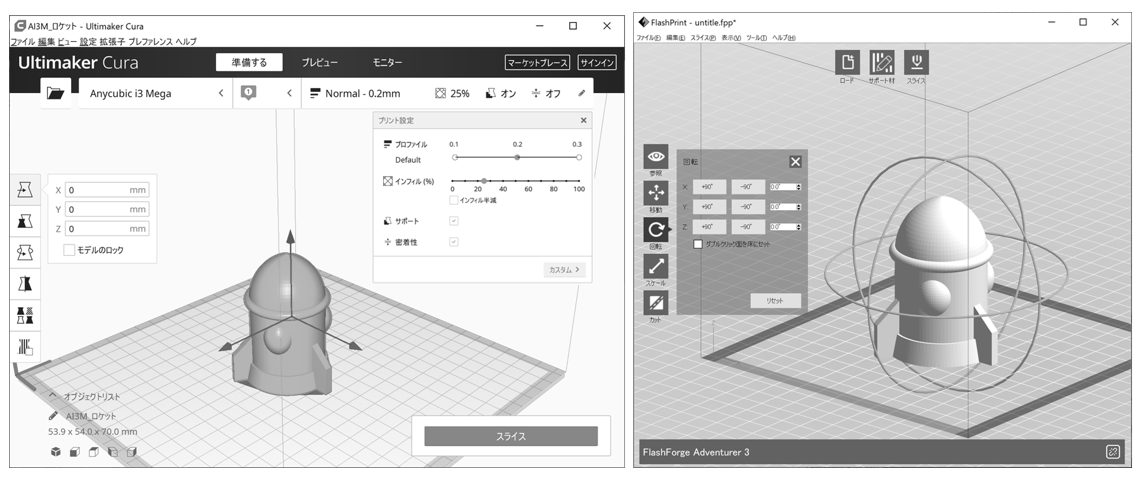The height and width of the screenshot is (484, 1144).
Task: Select FlashPrint スケール scale tool
Action: click(656, 266)
